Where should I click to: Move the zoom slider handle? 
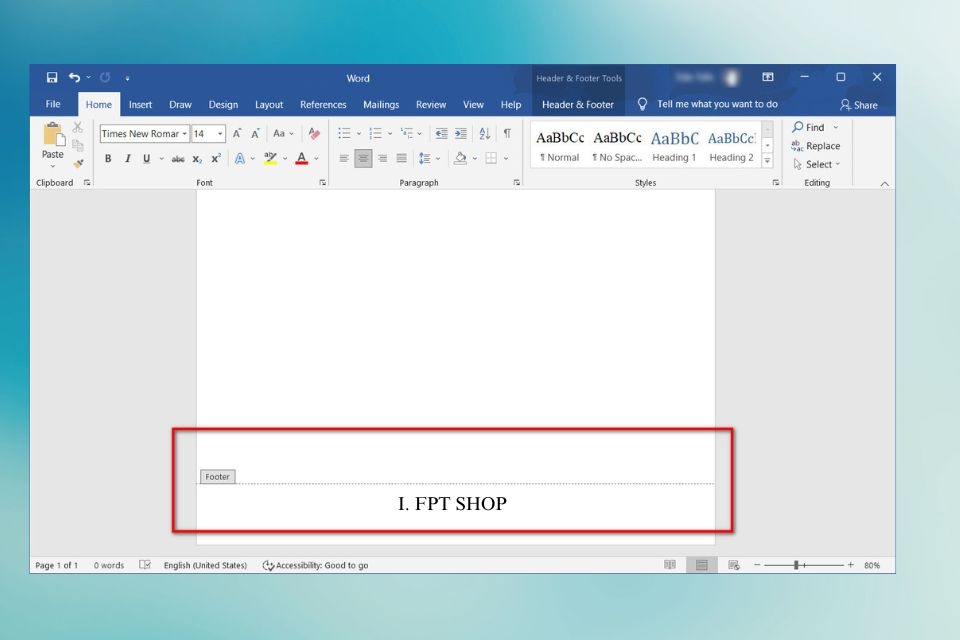[797, 565]
